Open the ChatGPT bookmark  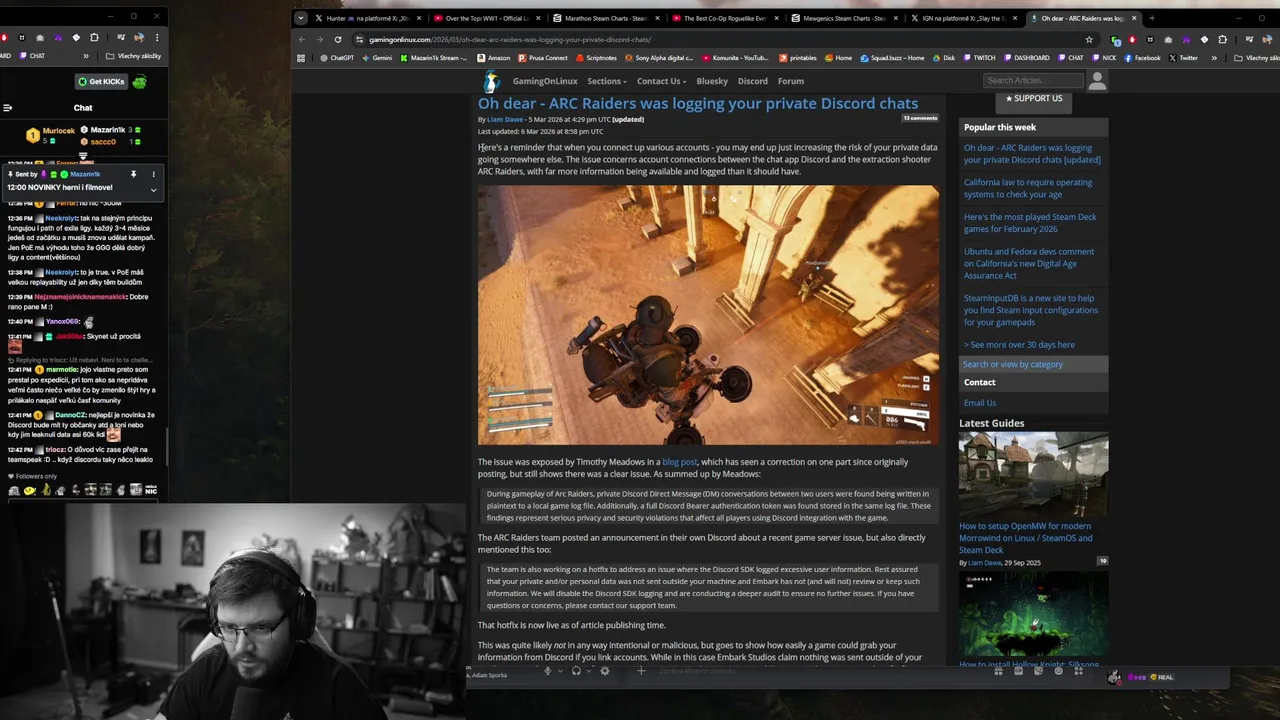(336, 58)
